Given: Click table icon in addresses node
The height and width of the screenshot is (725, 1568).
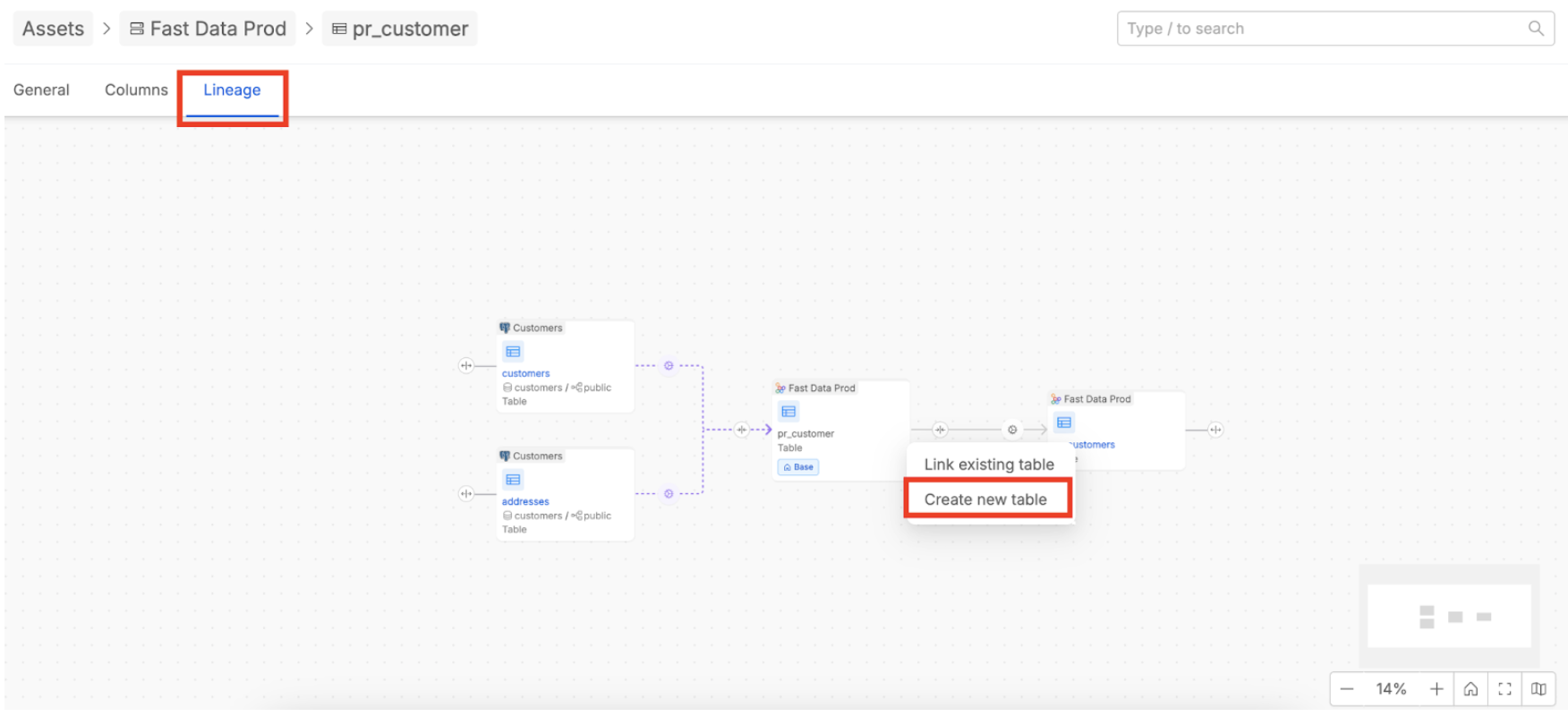Looking at the screenshot, I should pos(513,480).
